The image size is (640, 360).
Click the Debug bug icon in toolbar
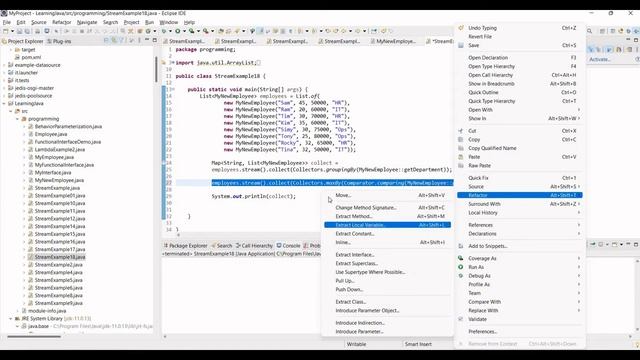tap(164, 31)
